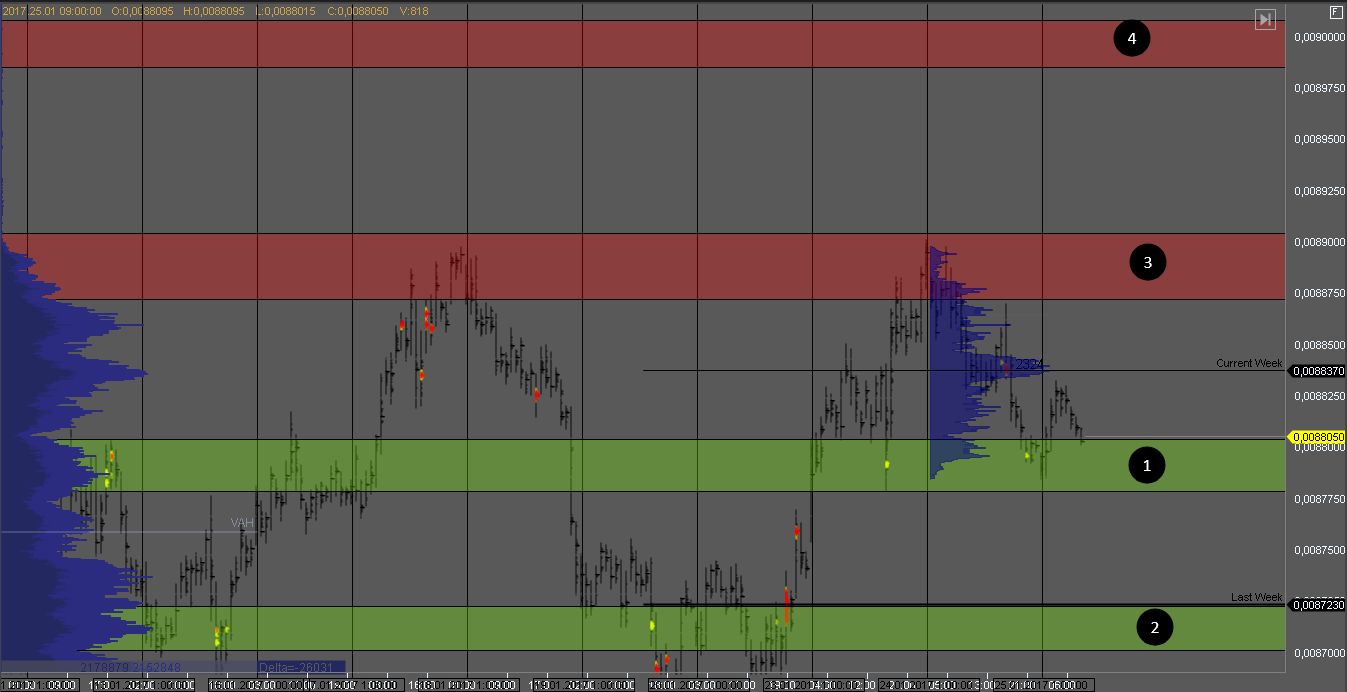Click the numbered circle 1 in the green zone
This screenshot has height=692, width=1347.
pos(1146,465)
